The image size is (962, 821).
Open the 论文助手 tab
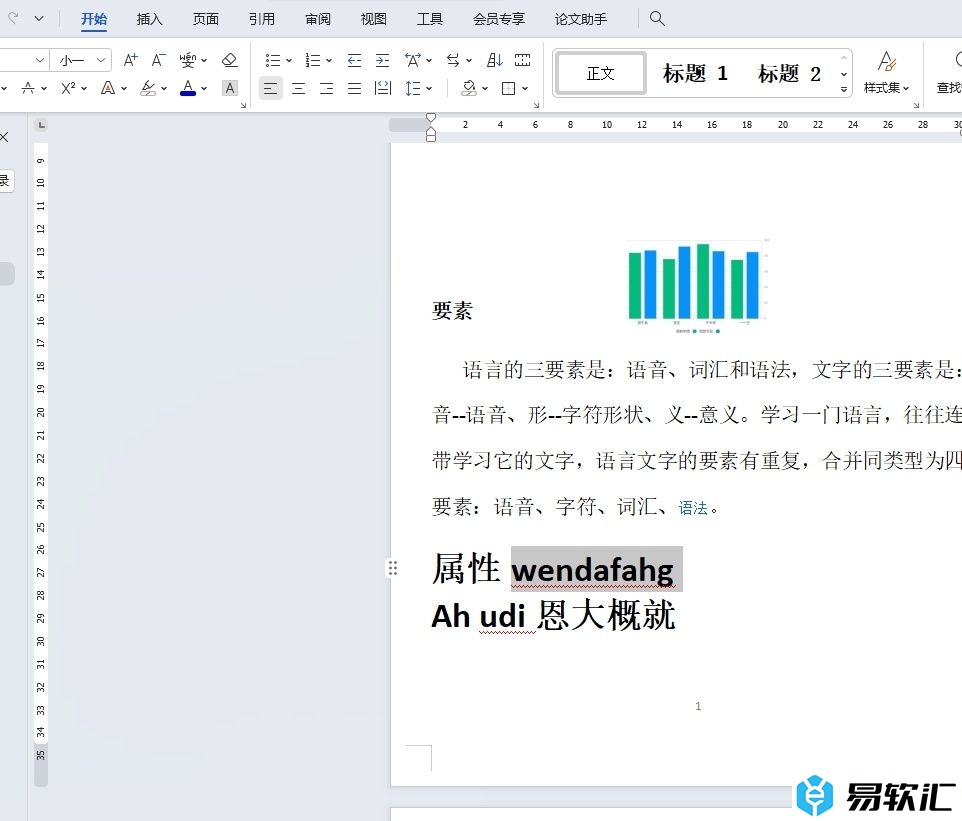(x=581, y=19)
